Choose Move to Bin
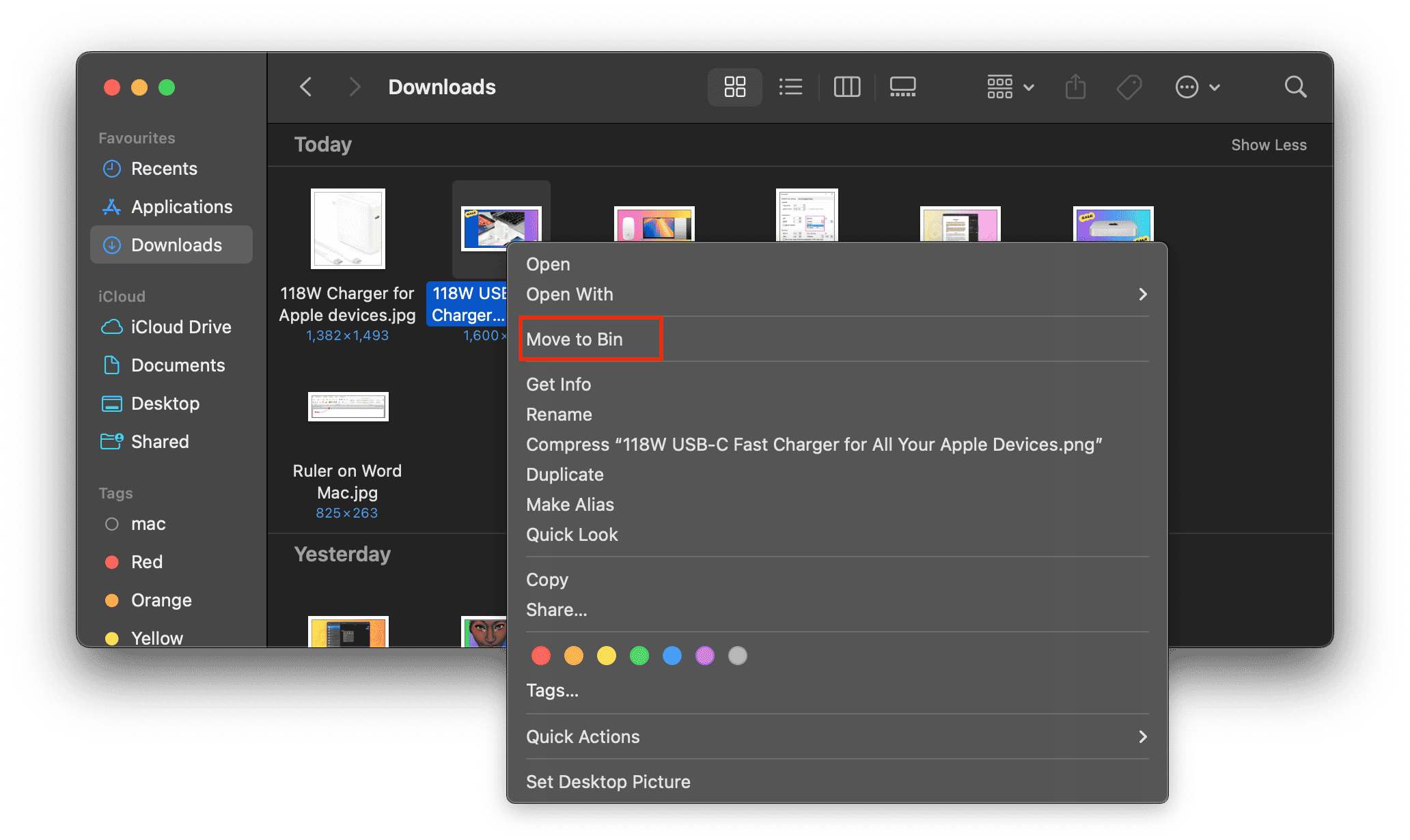Viewport: 1410px width, 840px height. [x=575, y=339]
